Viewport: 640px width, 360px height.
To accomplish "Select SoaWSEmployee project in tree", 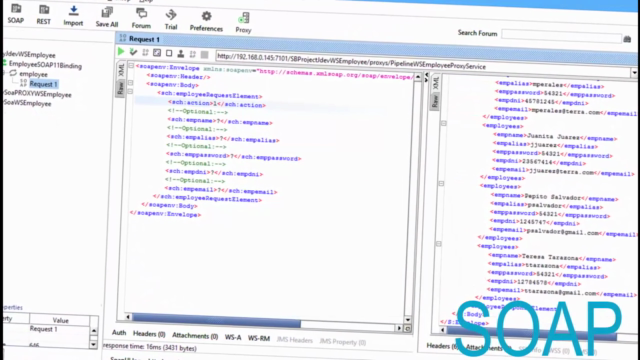I will pos(27,103).
